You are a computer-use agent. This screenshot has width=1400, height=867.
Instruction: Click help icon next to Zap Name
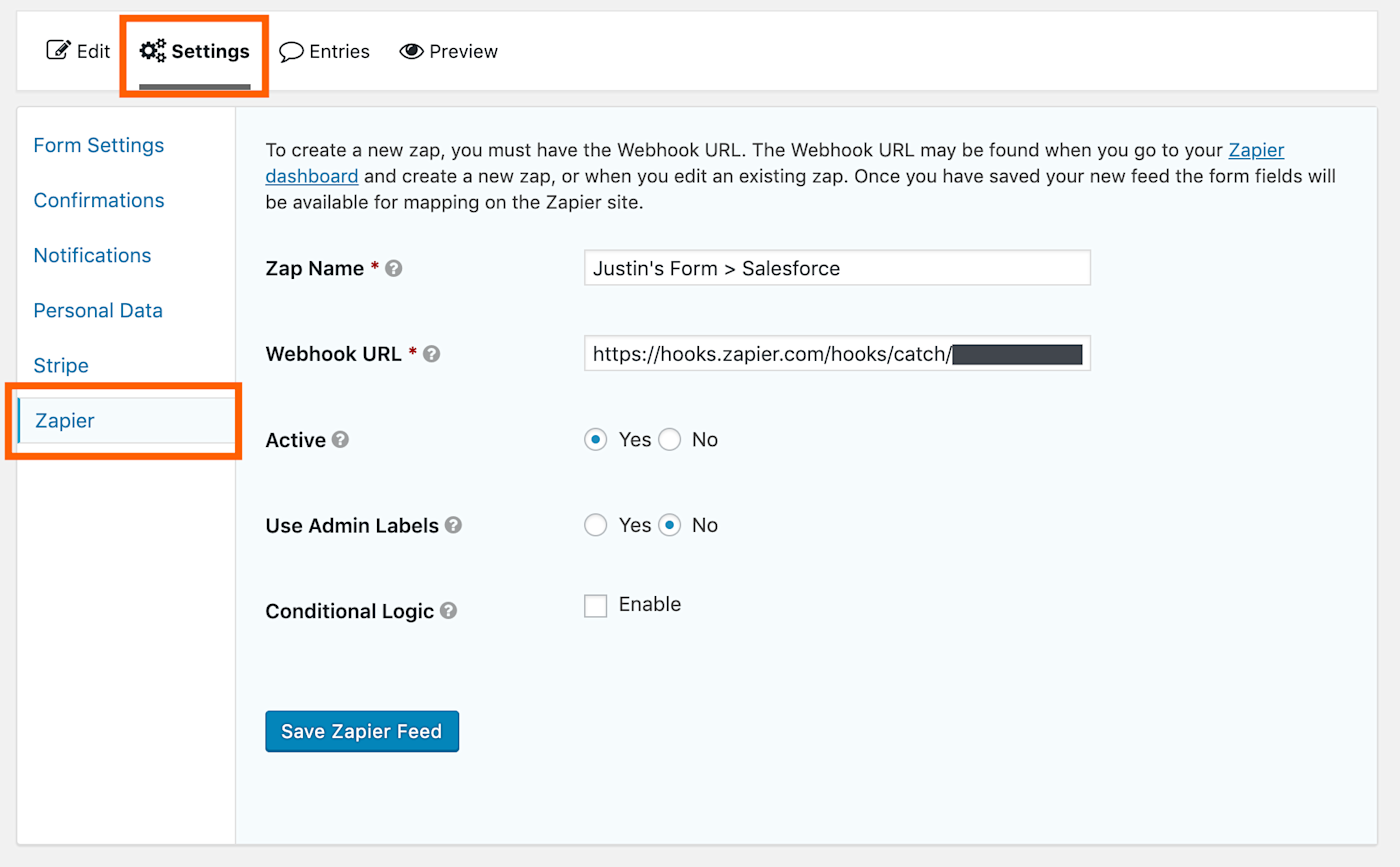pyautogui.click(x=394, y=269)
